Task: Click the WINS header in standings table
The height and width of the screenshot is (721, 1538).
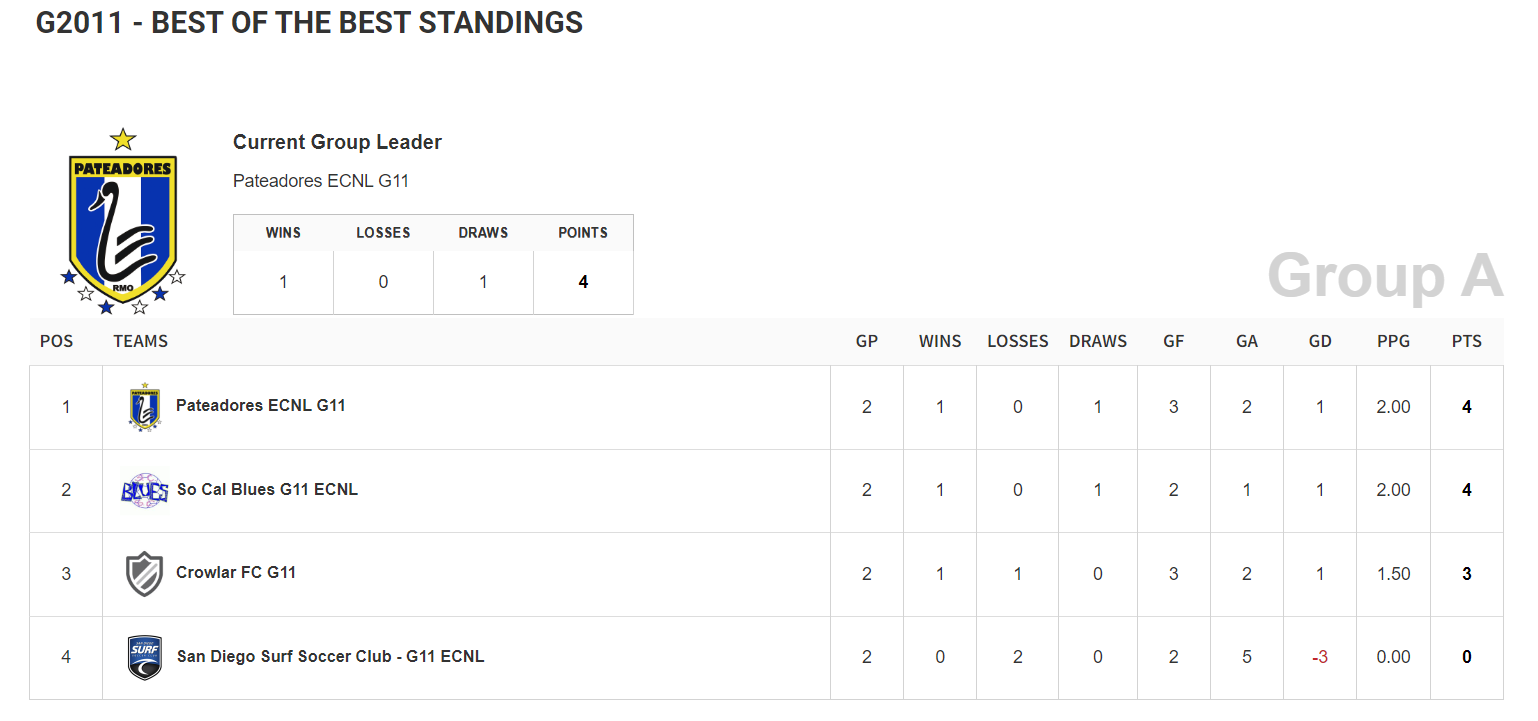Action: coord(940,342)
